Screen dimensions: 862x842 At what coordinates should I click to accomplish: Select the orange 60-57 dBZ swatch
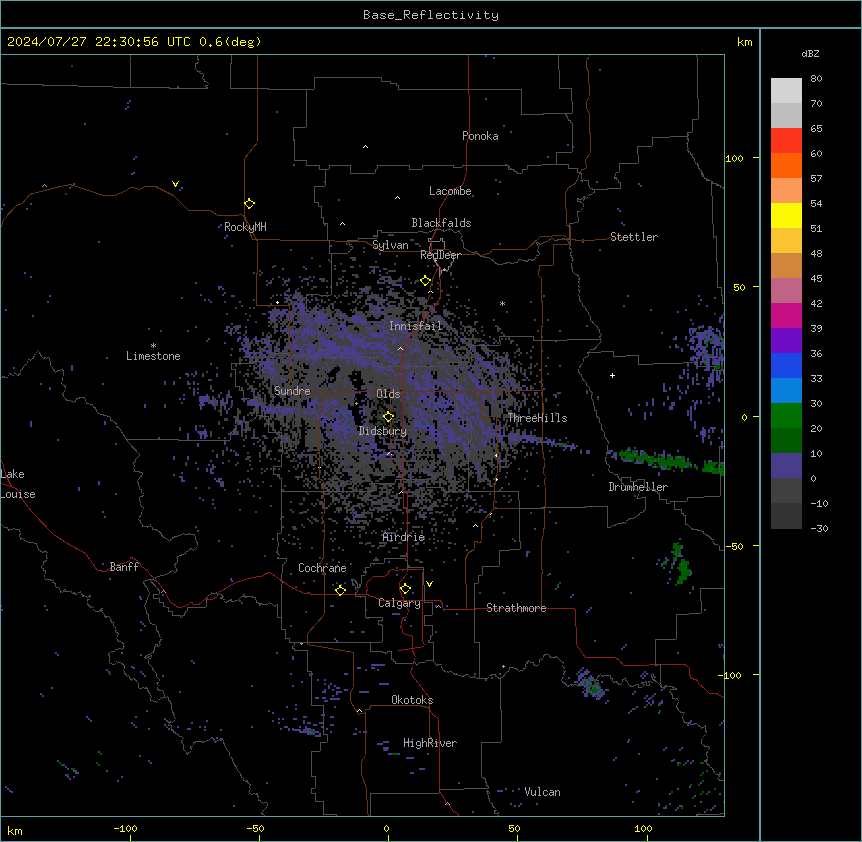pyautogui.click(x=786, y=165)
